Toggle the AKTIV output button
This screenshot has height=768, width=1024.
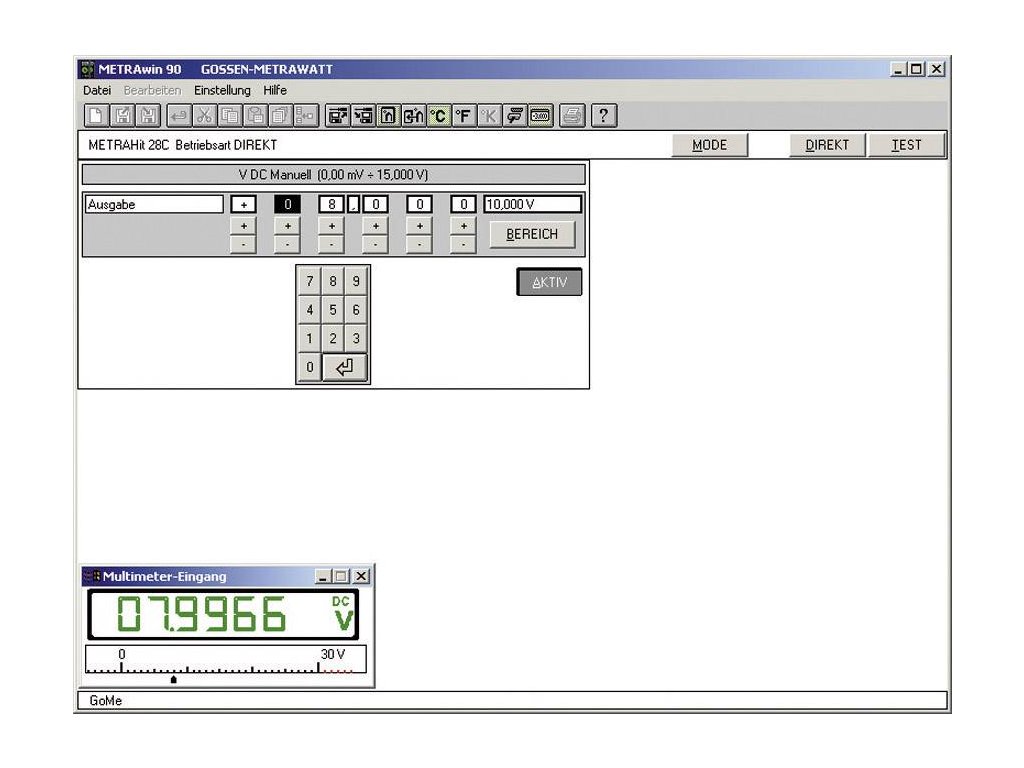[x=549, y=282]
